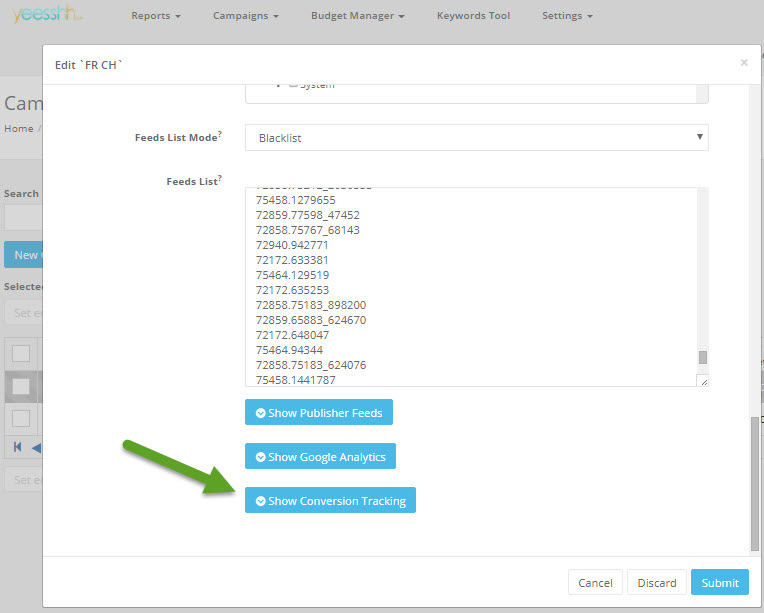Select feed entry 72858.75183_624076

tap(311, 365)
